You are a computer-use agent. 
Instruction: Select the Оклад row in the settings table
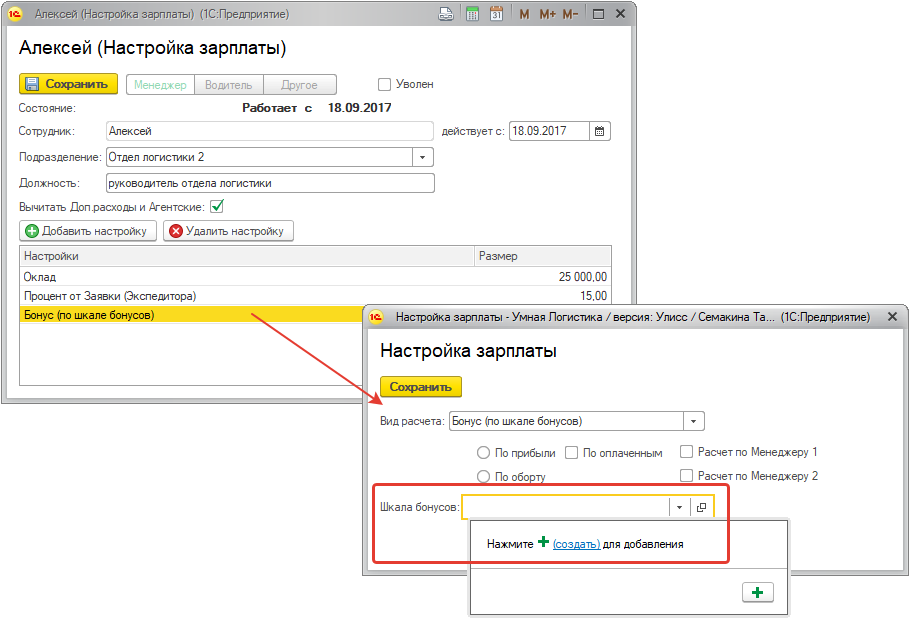[x=315, y=277]
